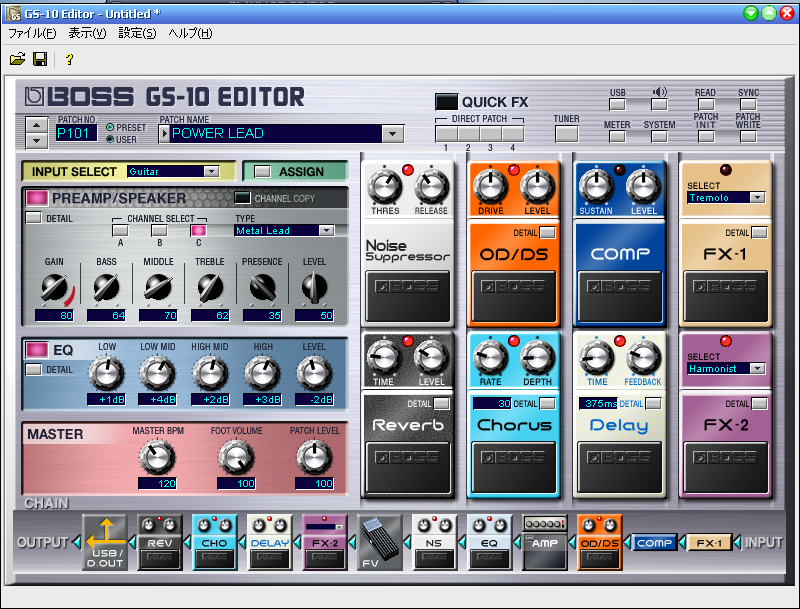The width and height of the screenshot is (800, 609).
Task: Open the INPUT SELECT Guitar dropdown
Action: click(x=211, y=171)
